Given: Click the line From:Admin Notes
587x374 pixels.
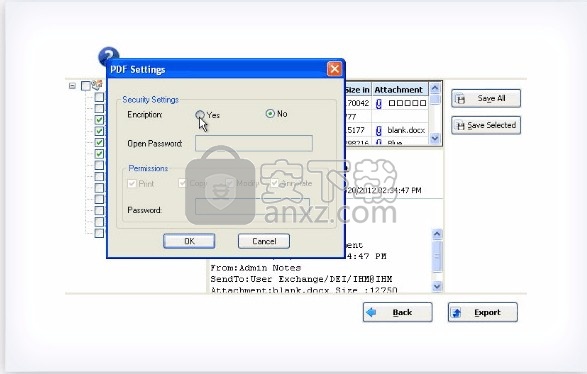Looking at the screenshot, I should [256, 268].
